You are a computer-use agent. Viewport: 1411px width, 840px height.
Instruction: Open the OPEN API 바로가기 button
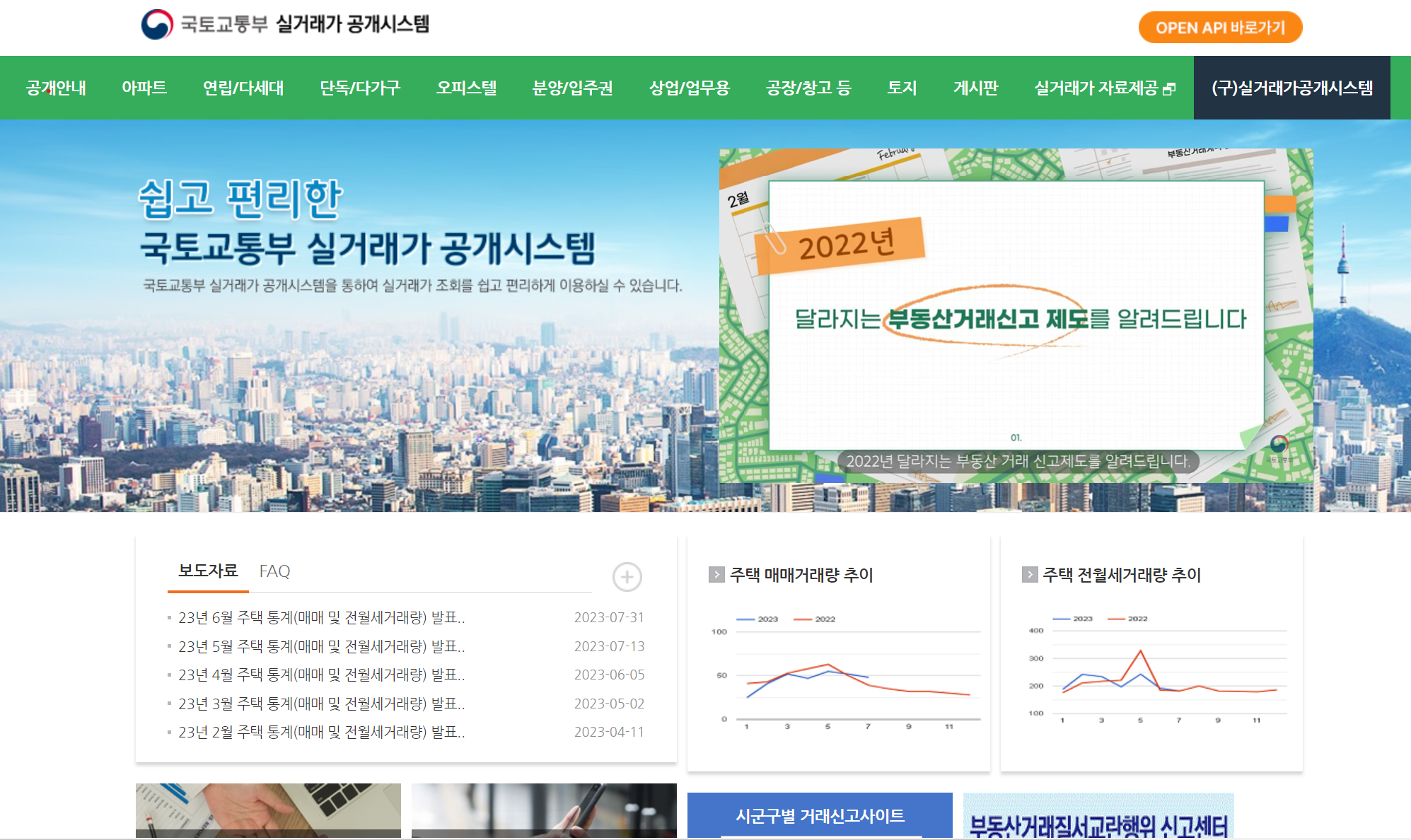(x=1220, y=28)
